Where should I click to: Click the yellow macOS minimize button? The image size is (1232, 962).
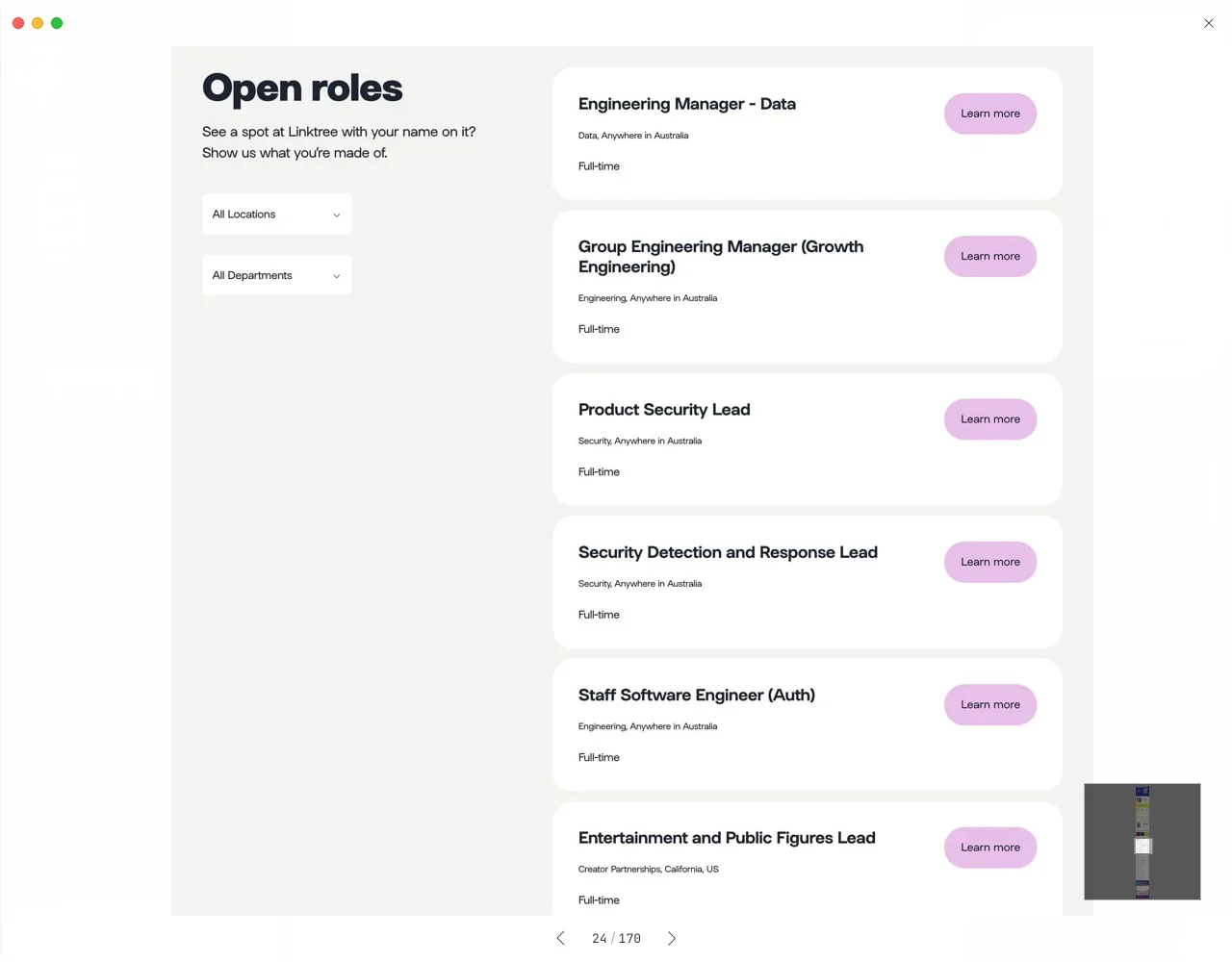(38, 23)
